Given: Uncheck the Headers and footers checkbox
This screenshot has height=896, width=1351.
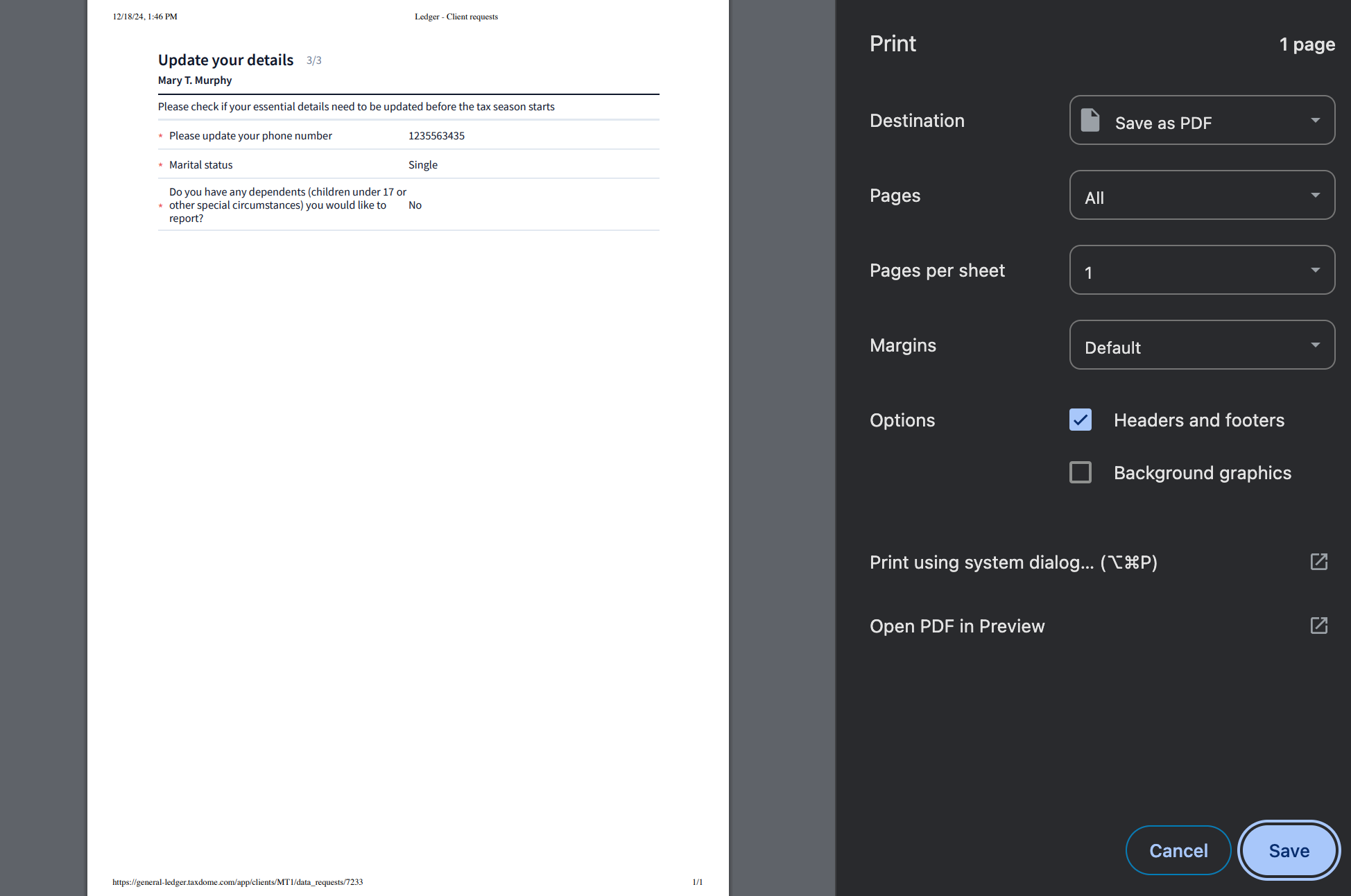Looking at the screenshot, I should pos(1081,420).
